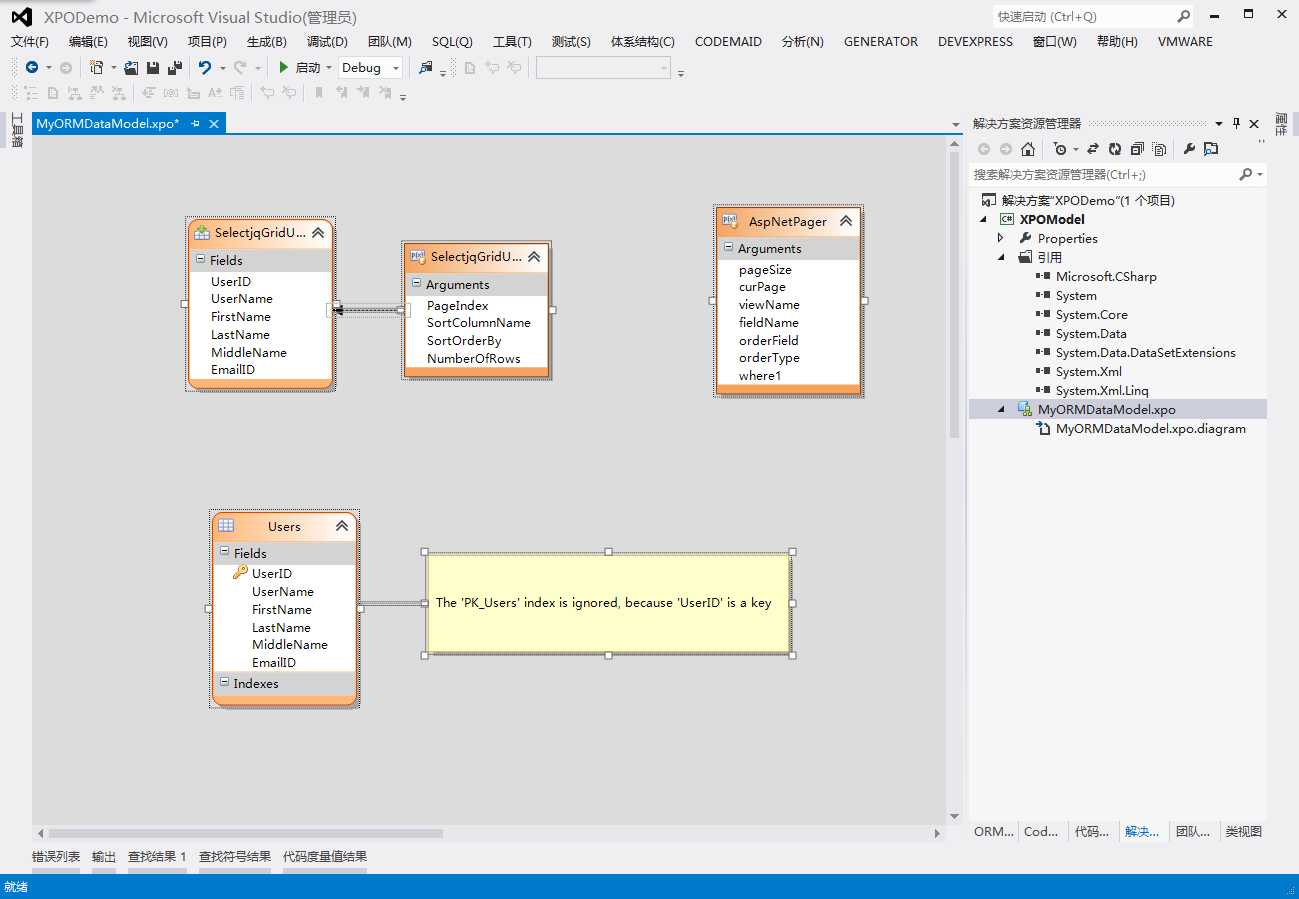Switch to the ORM... bottom panel tab
Screen dimensions: 1299x899
pyautogui.click(x=993, y=831)
